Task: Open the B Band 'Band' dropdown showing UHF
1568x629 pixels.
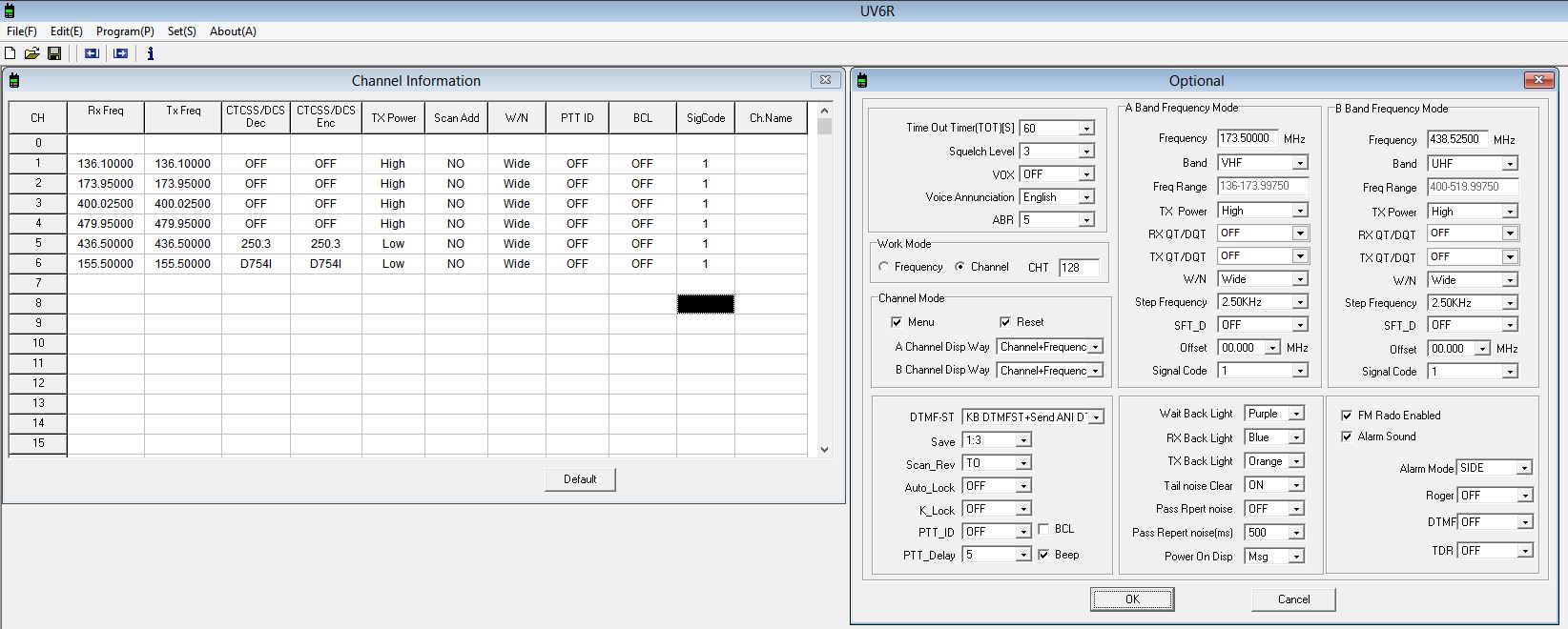Action: pos(1510,164)
